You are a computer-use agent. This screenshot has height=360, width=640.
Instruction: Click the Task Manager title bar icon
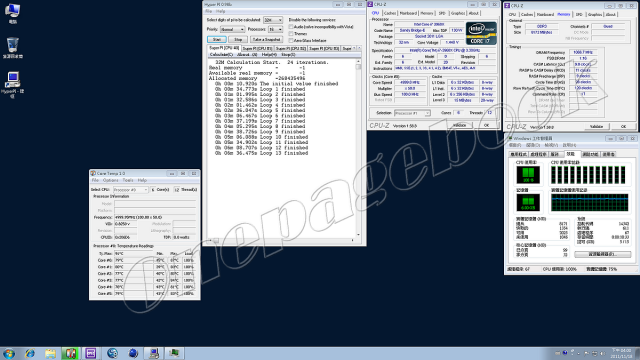[510, 139]
